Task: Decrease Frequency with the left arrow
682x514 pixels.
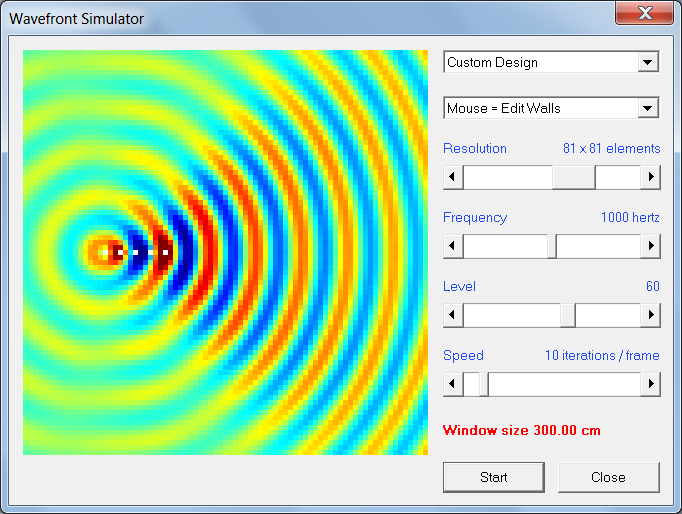Action: click(x=453, y=246)
